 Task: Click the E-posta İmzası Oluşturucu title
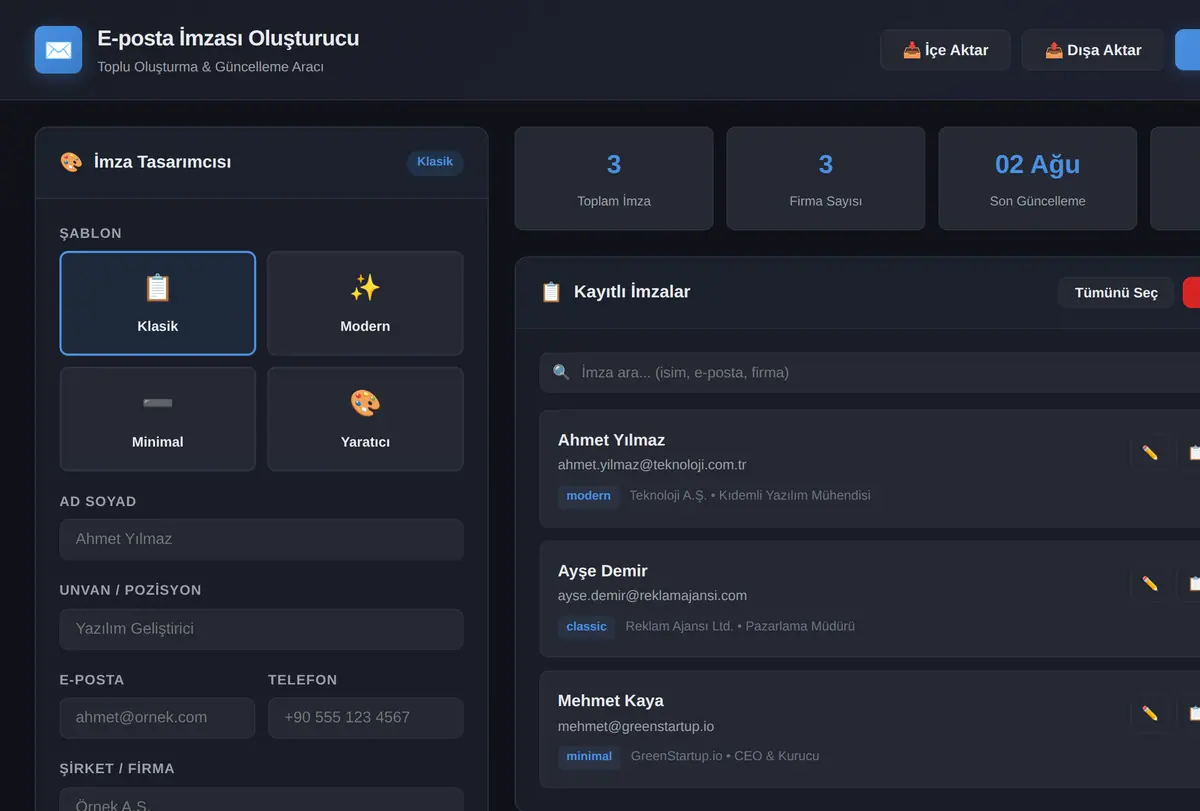(x=228, y=39)
